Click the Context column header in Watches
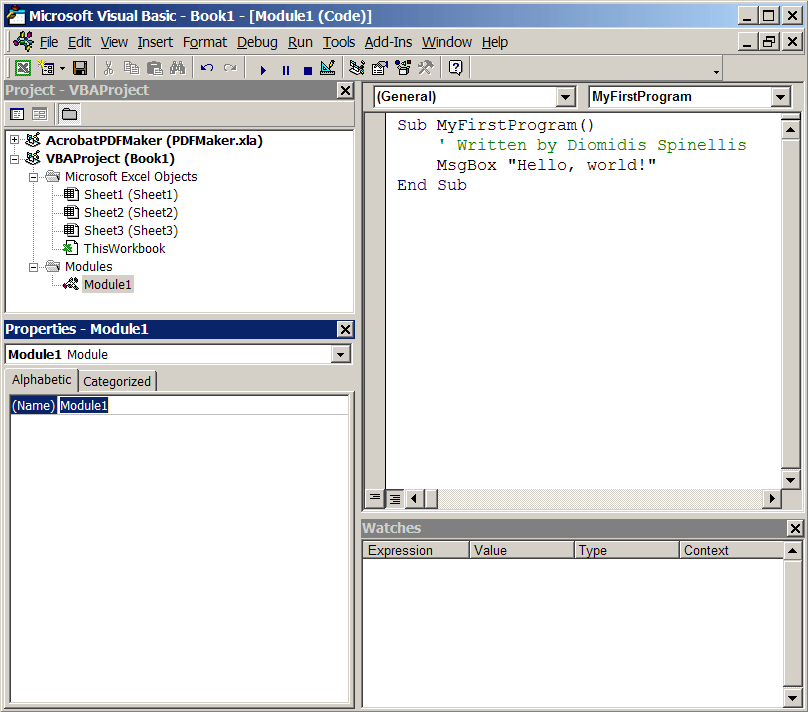 [731, 550]
